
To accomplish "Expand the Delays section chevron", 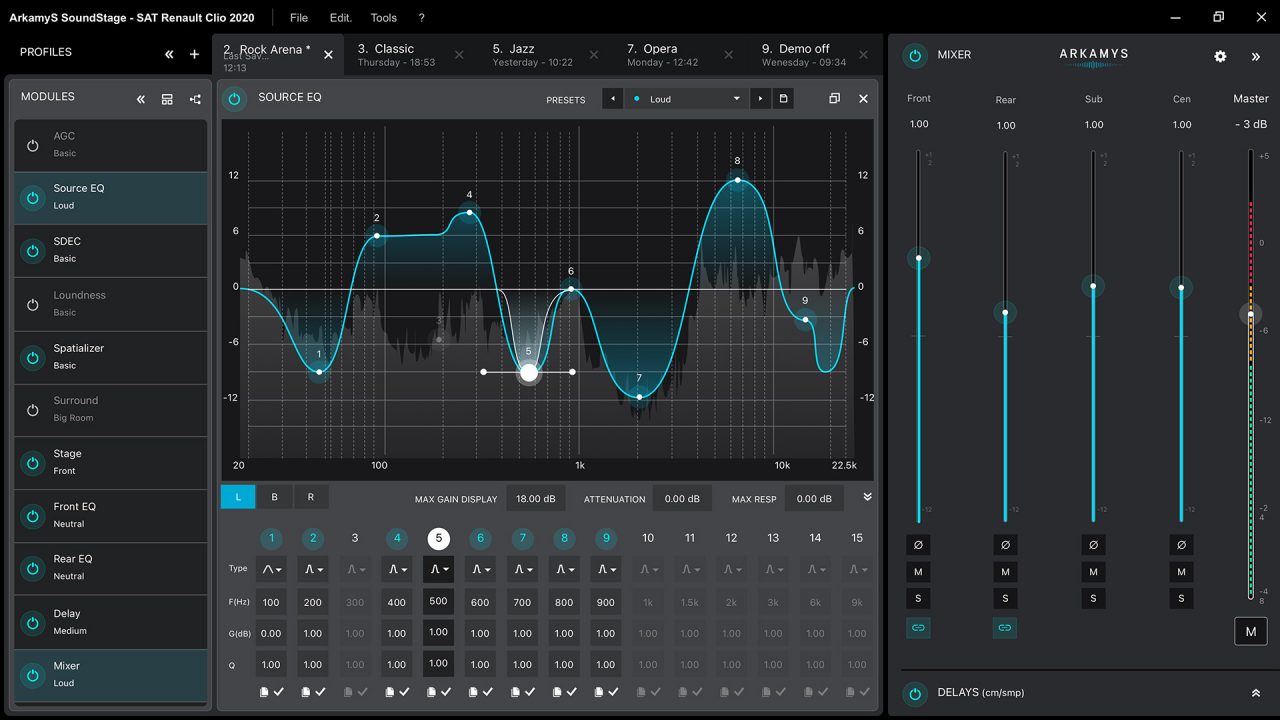I will tap(1255, 693).
